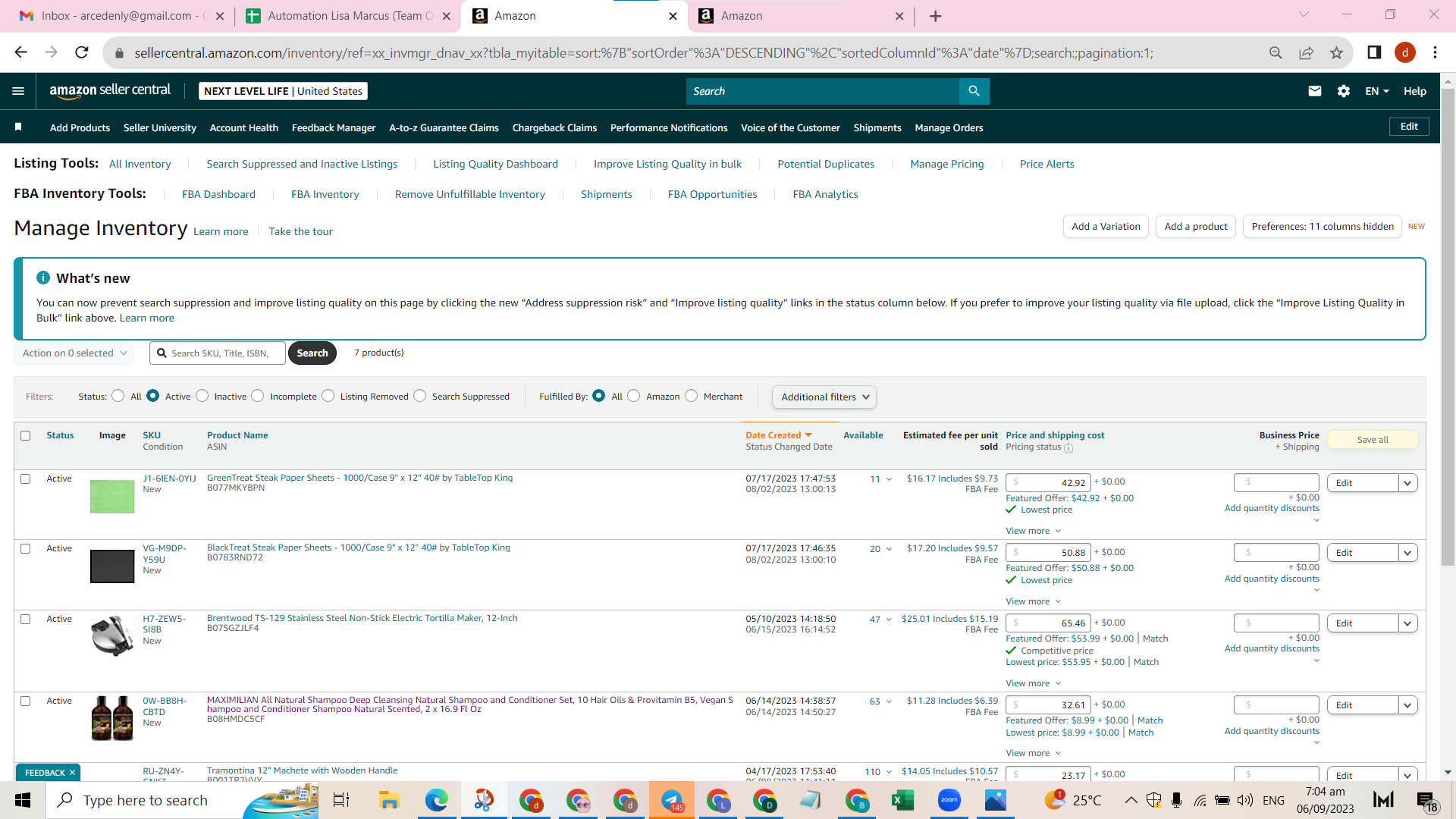
Task: Click the pricing status info icon
Action: (x=1068, y=448)
